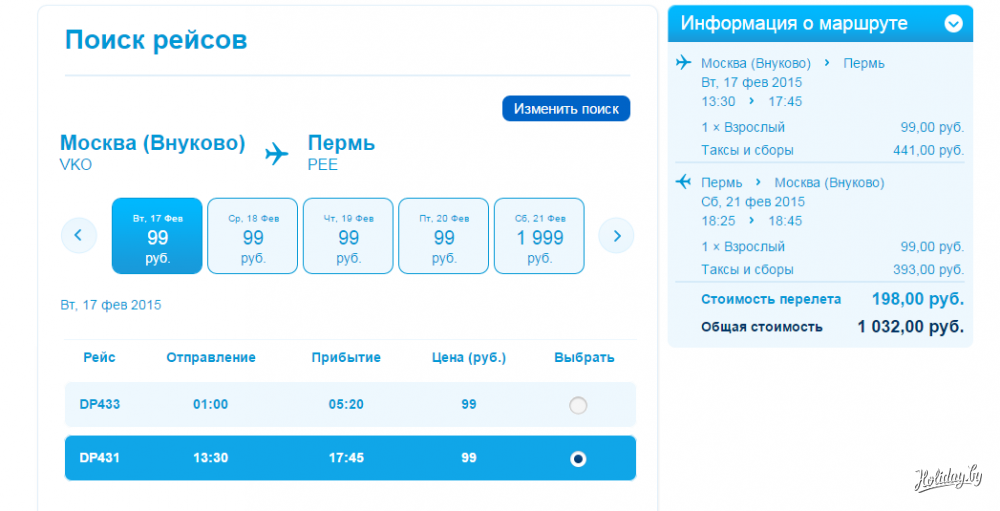This screenshot has height=511, width=1000.
Task: Collapse the Информация о маршруте panel
Action: tap(953, 23)
